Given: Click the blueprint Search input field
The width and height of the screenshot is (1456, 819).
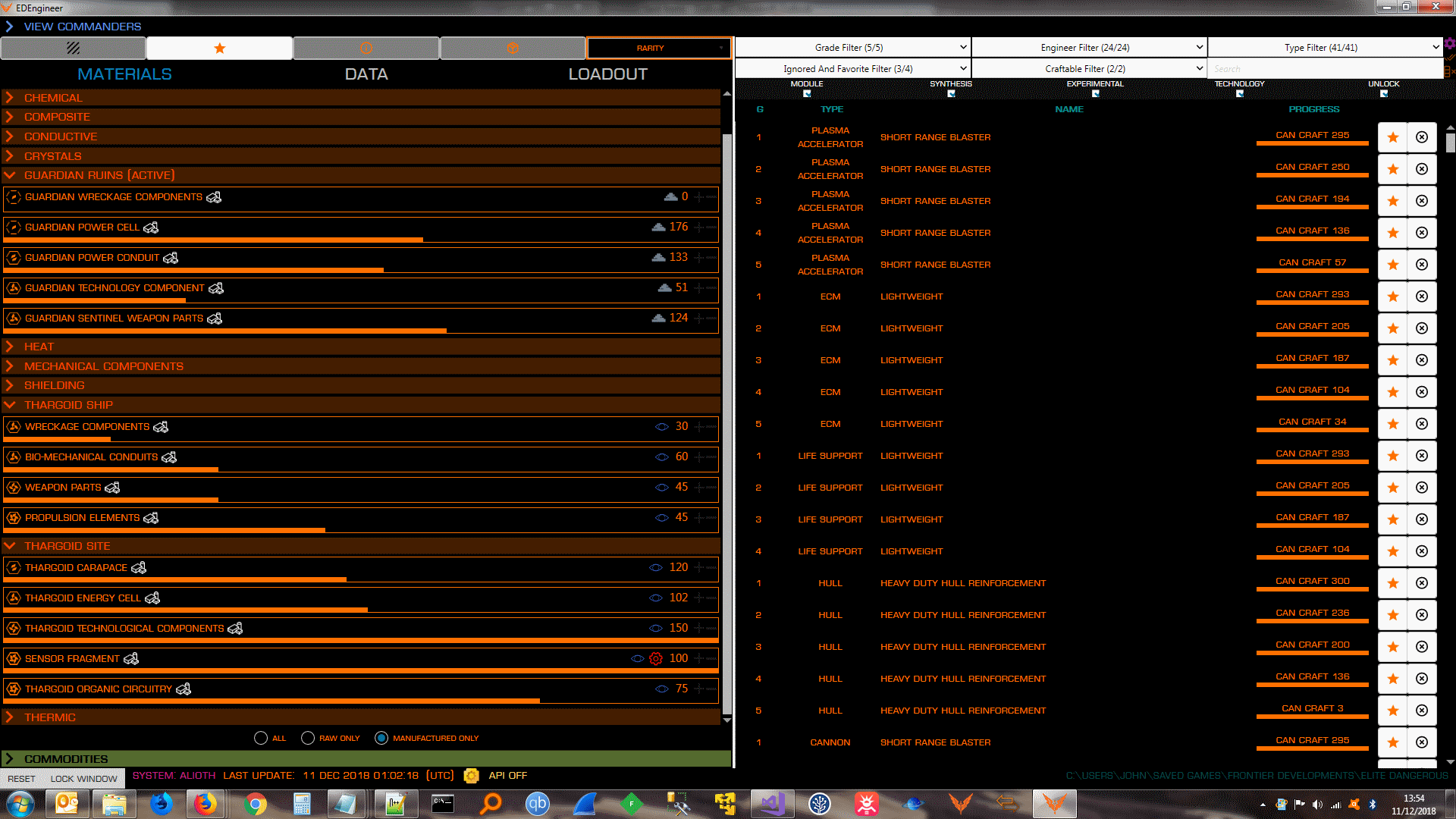Looking at the screenshot, I should [x=1323, y=68].
